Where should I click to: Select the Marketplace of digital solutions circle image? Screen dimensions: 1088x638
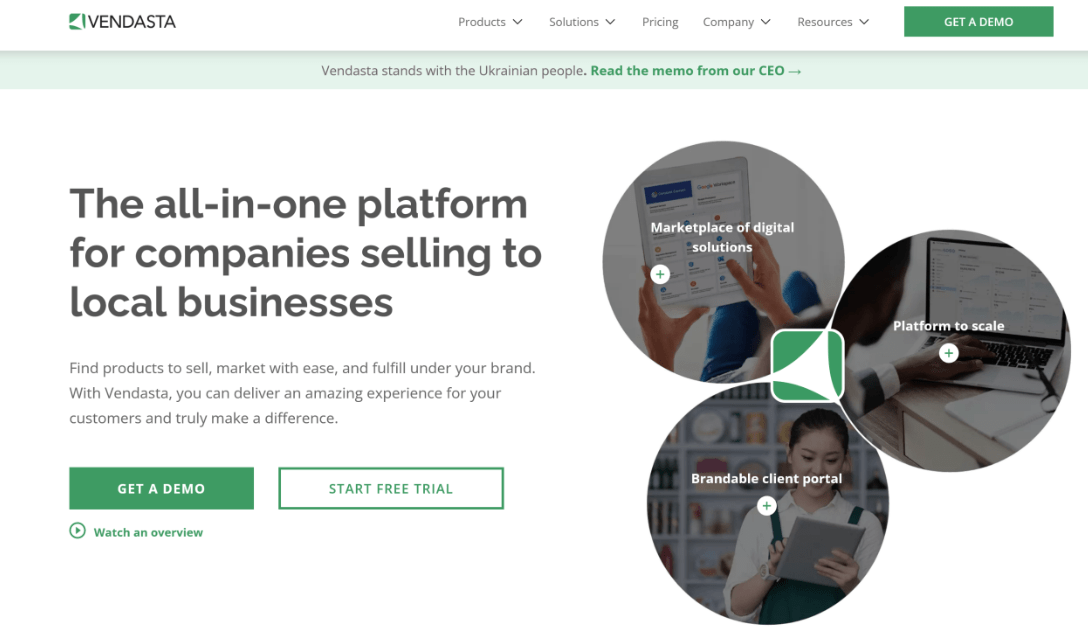pyautogui.click(x=723, y=262)
